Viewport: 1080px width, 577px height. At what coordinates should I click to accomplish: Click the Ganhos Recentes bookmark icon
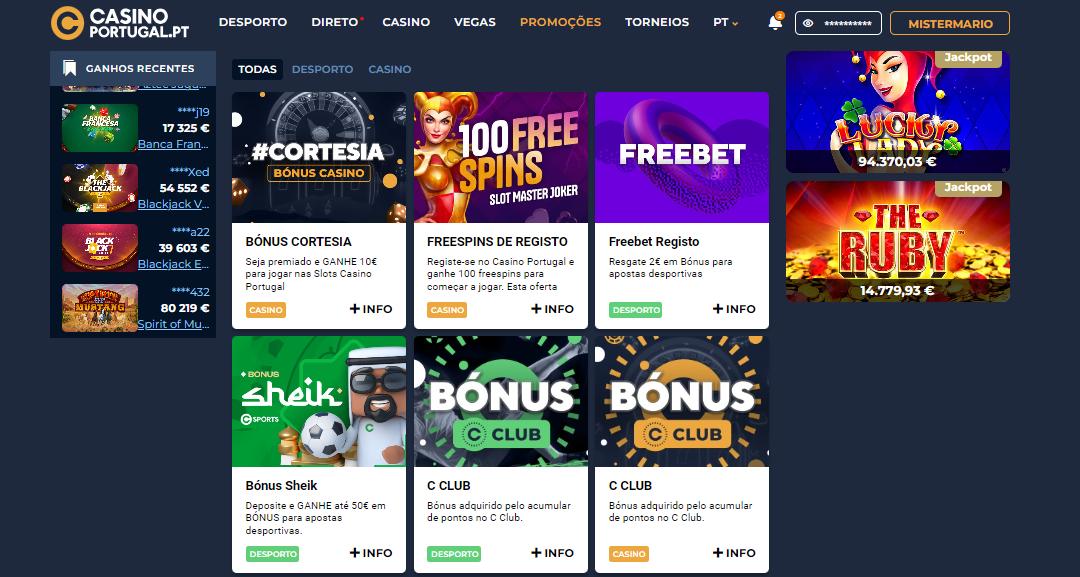tap(69, 68)
